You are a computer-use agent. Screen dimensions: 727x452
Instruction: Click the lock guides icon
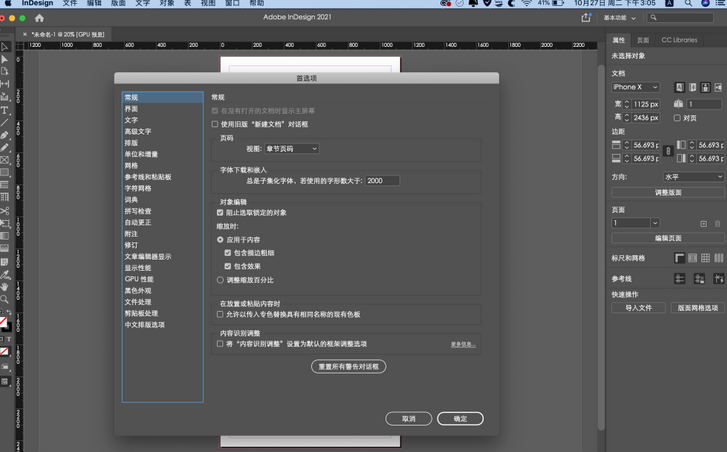coord(699,279)
